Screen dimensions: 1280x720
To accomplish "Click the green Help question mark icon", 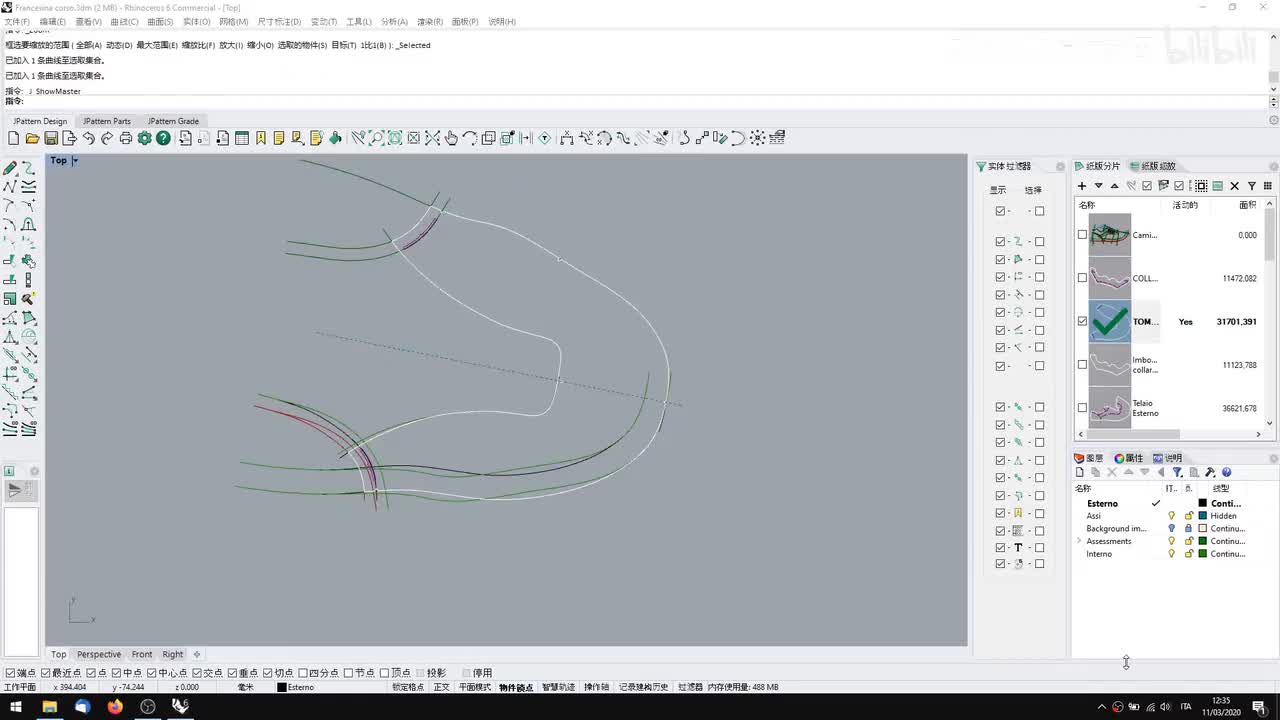I will (163, 138).
